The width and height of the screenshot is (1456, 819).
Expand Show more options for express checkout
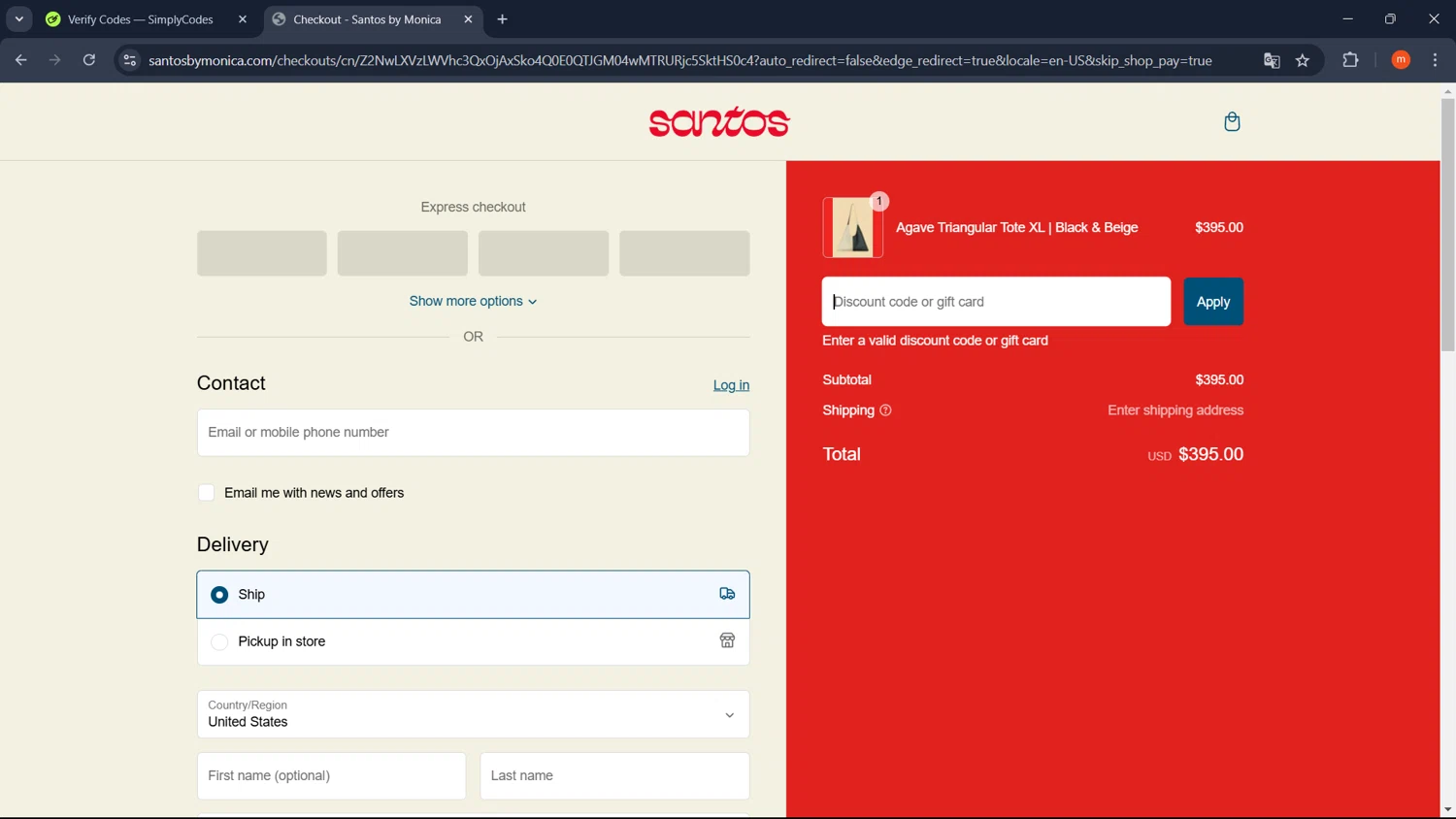point(473,301)
